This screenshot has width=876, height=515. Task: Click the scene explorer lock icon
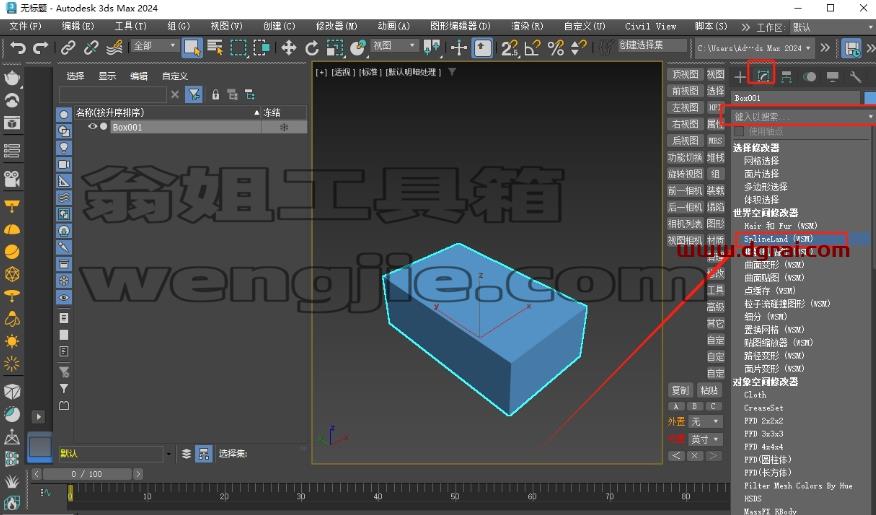tap(216, 95)
